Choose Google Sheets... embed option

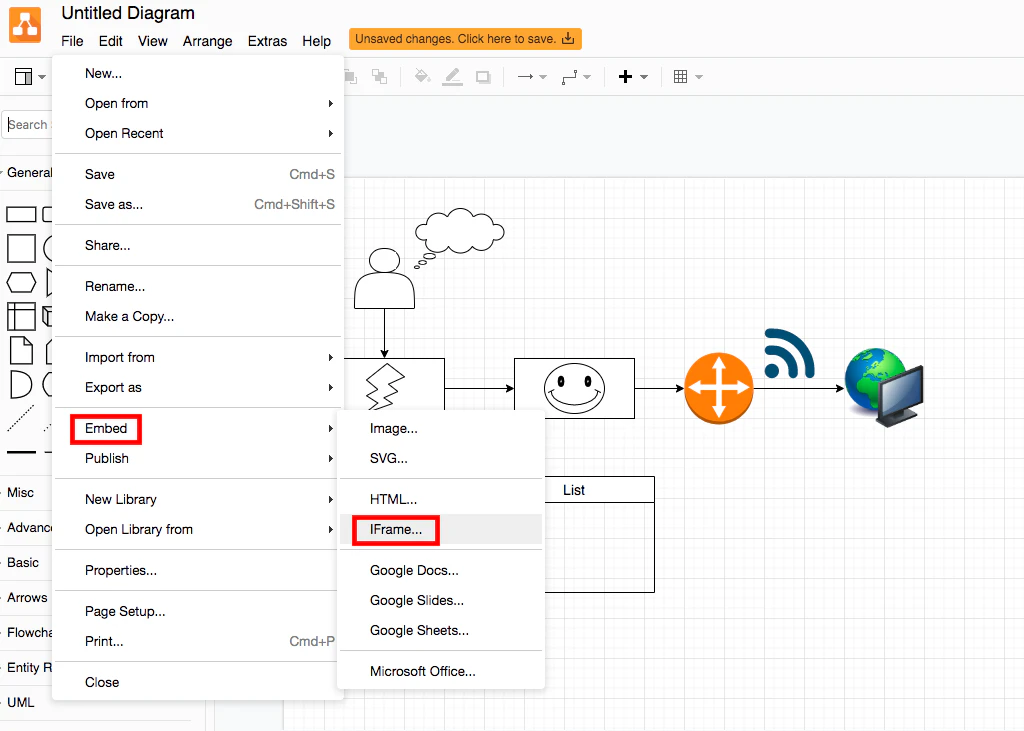pos(441,631)
